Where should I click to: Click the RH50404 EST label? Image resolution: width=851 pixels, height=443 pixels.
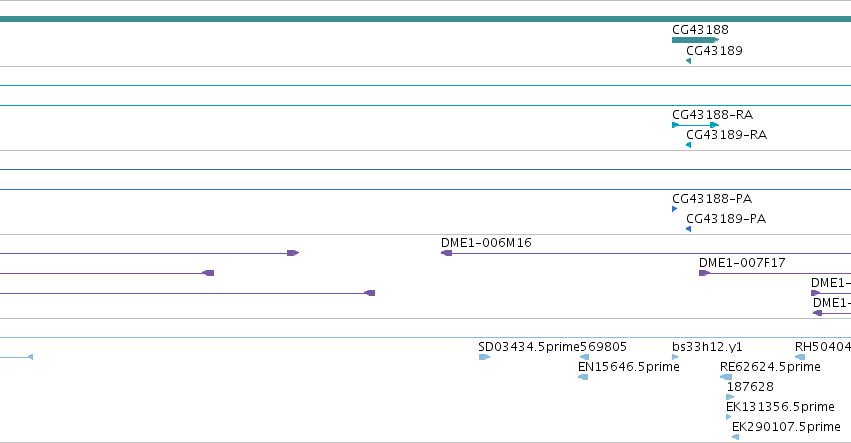coord(823,347)
